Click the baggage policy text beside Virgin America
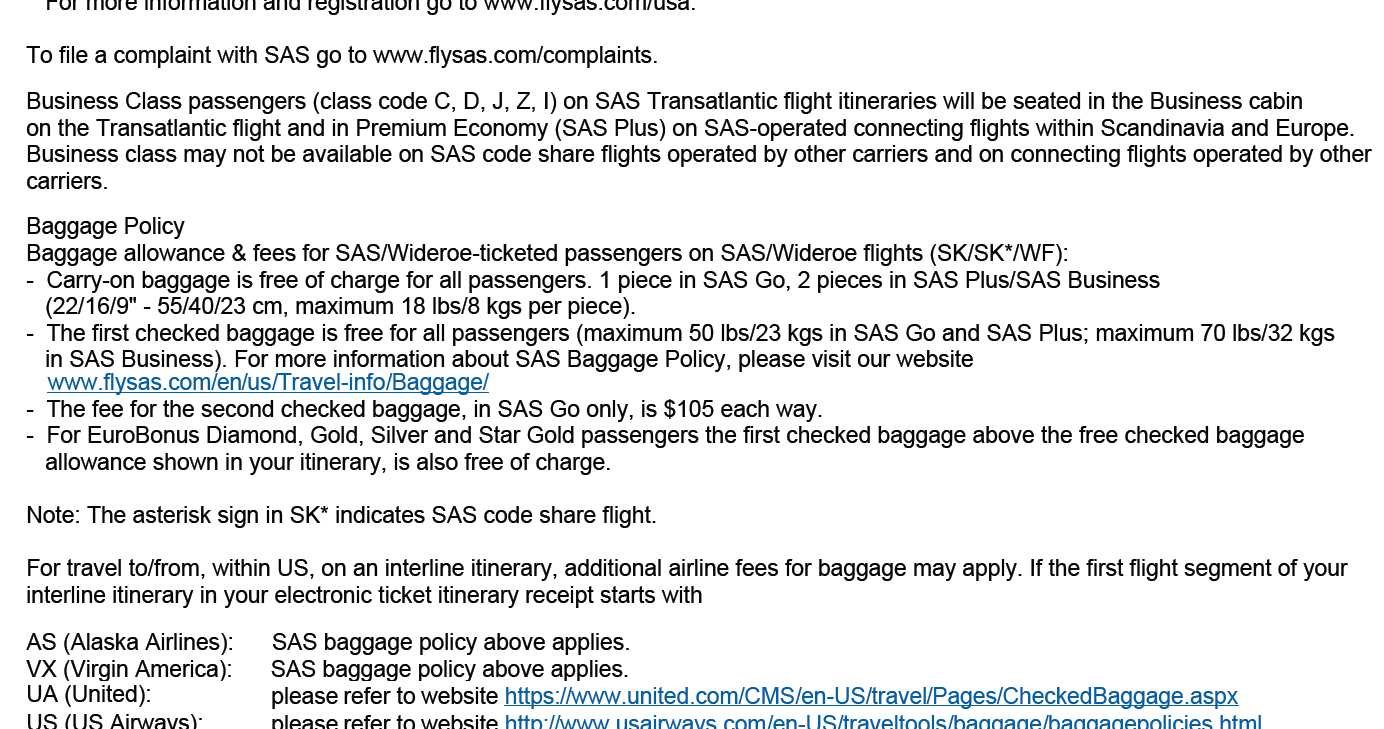This screenshot has height=729, width=1384. (x=449, y=669)
